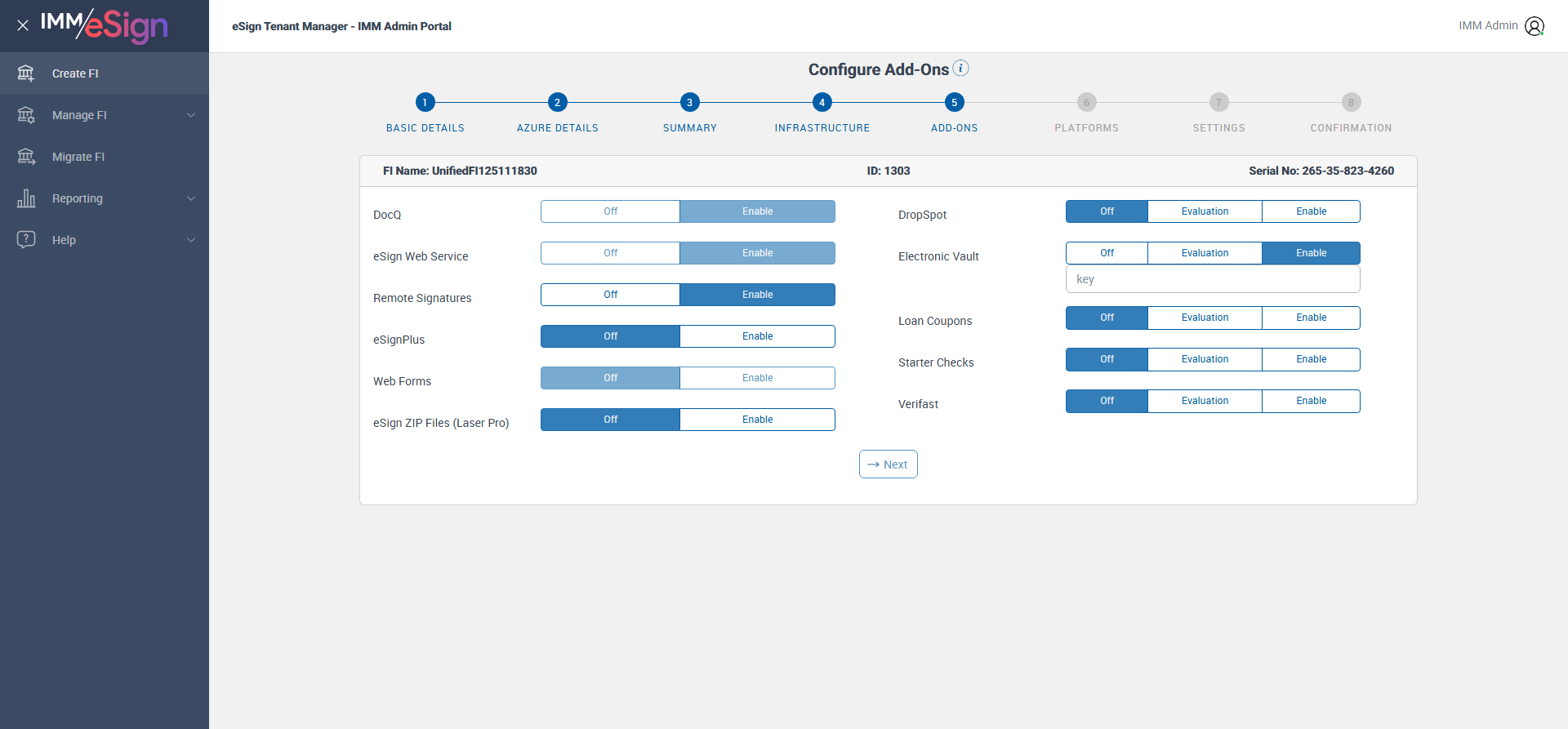Switch to the AZURE DETAILS step label
This screenshot has width=1568, height=729.
[557, 128]
